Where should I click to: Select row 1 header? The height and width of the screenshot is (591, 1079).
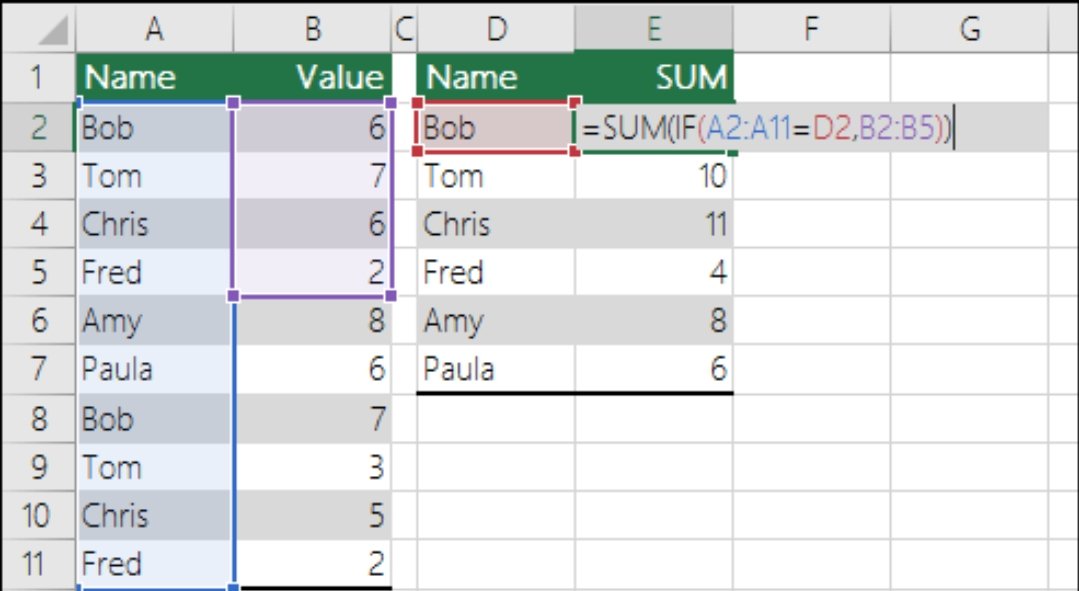37,78
